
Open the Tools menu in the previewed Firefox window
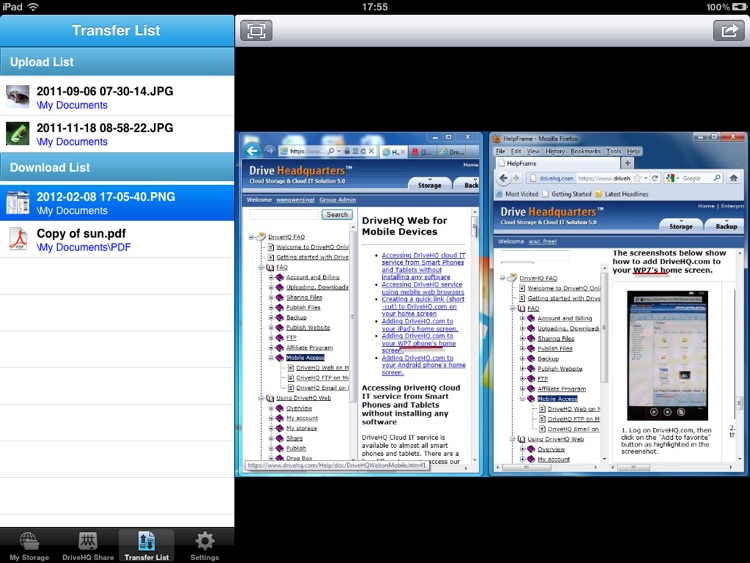[614, 151]
